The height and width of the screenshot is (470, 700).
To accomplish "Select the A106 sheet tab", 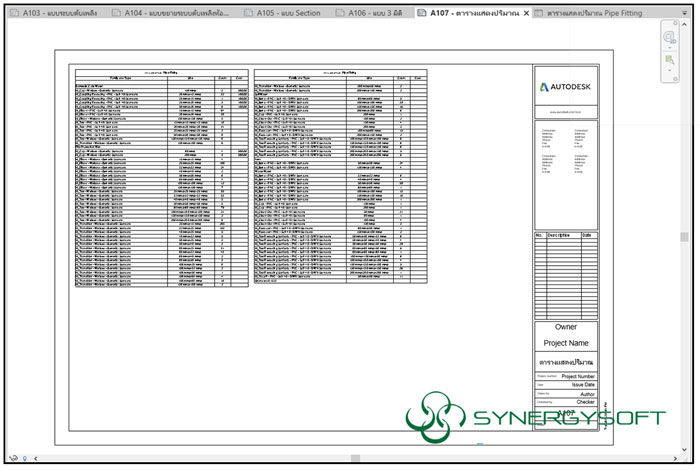I will [371, 13].
